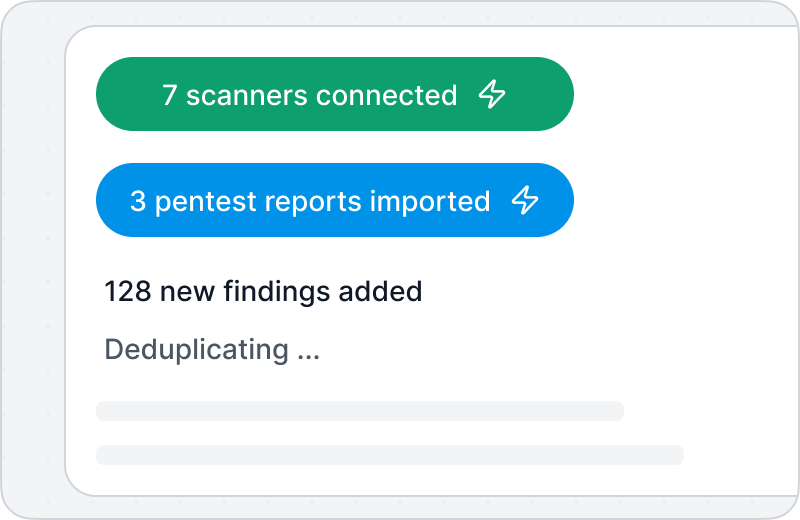Click the word 'imported' in the blue badge
800x520 pixels.
[430, 202]
